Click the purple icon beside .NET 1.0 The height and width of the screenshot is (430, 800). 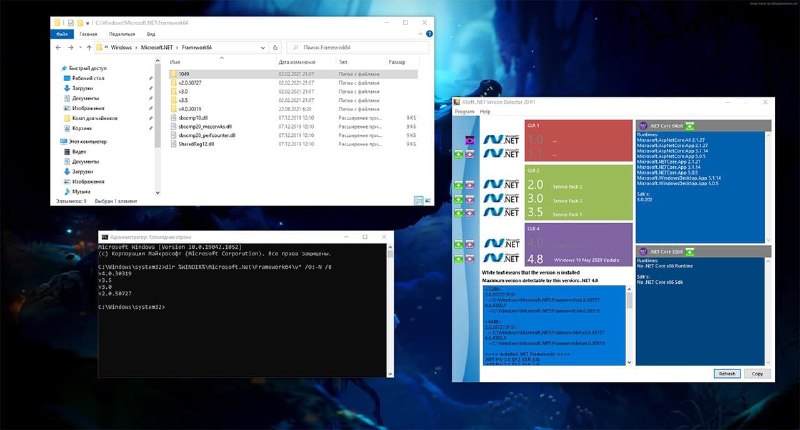click(x=470, y=140)
